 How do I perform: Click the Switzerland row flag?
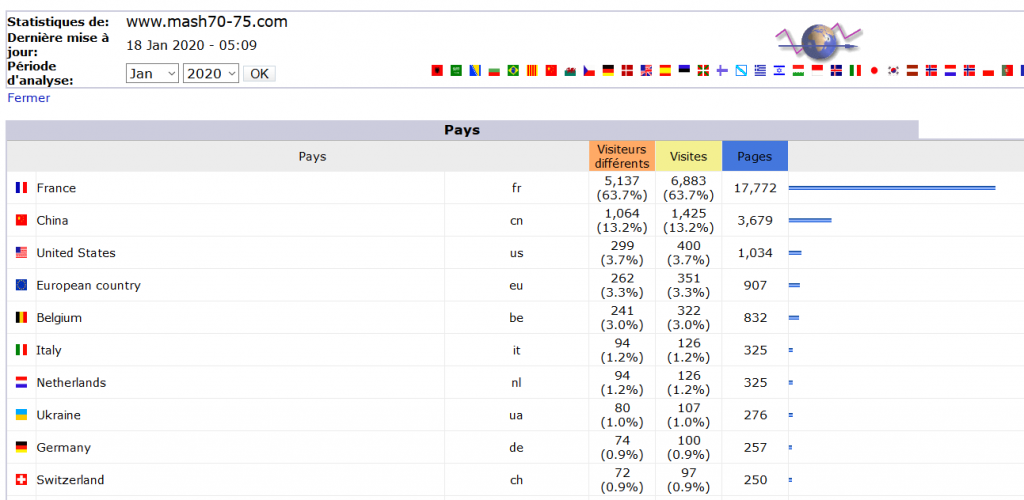tap(22, 480)
